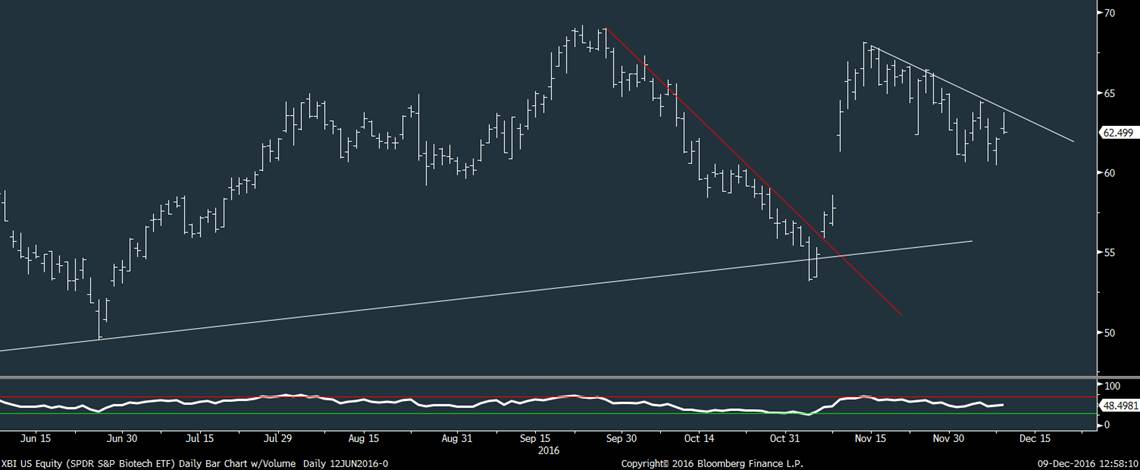Click the 50 price axis label
The image size is (1140, 470).
pos(1110,333)
